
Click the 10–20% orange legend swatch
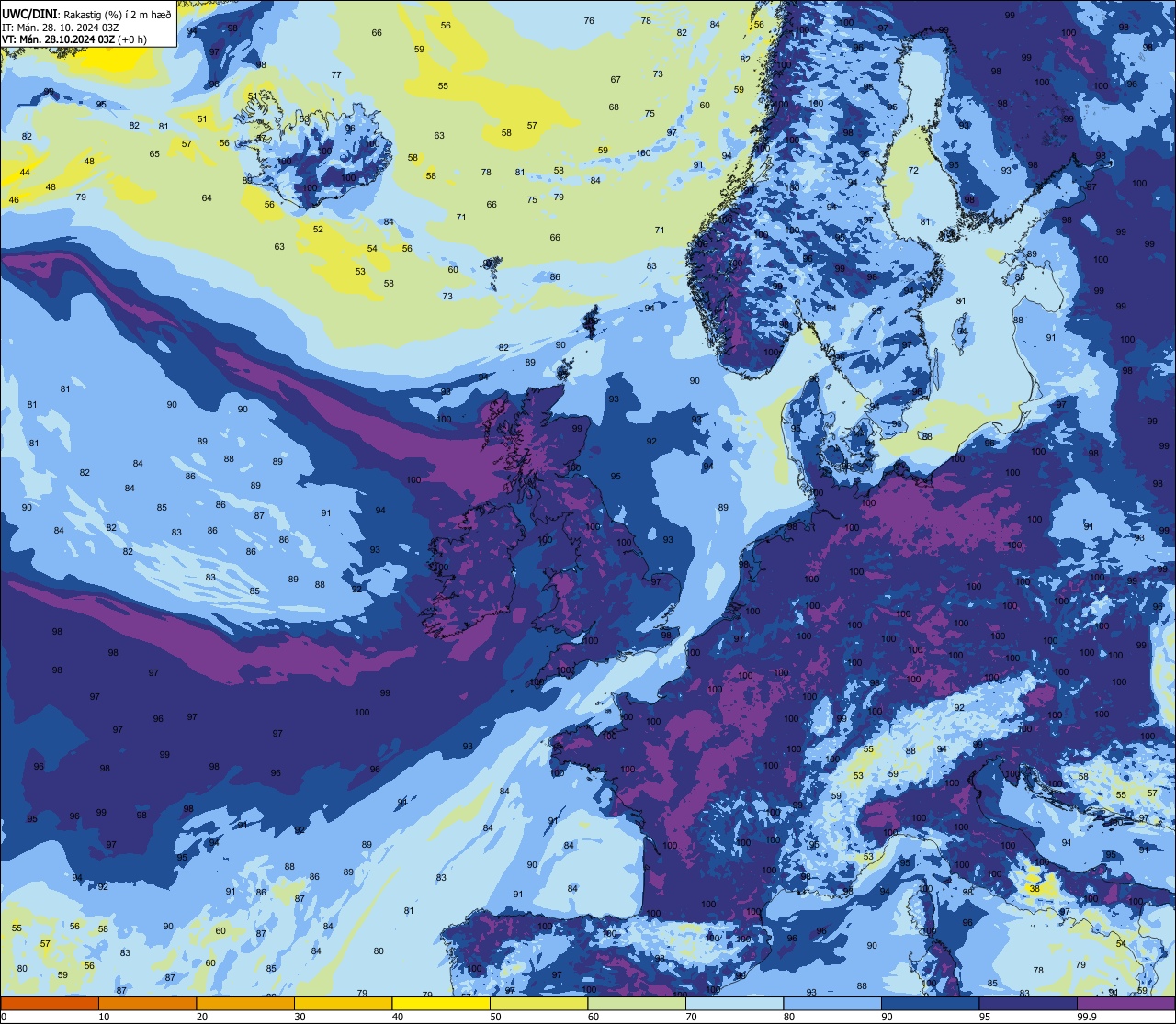coord(147,1003)
